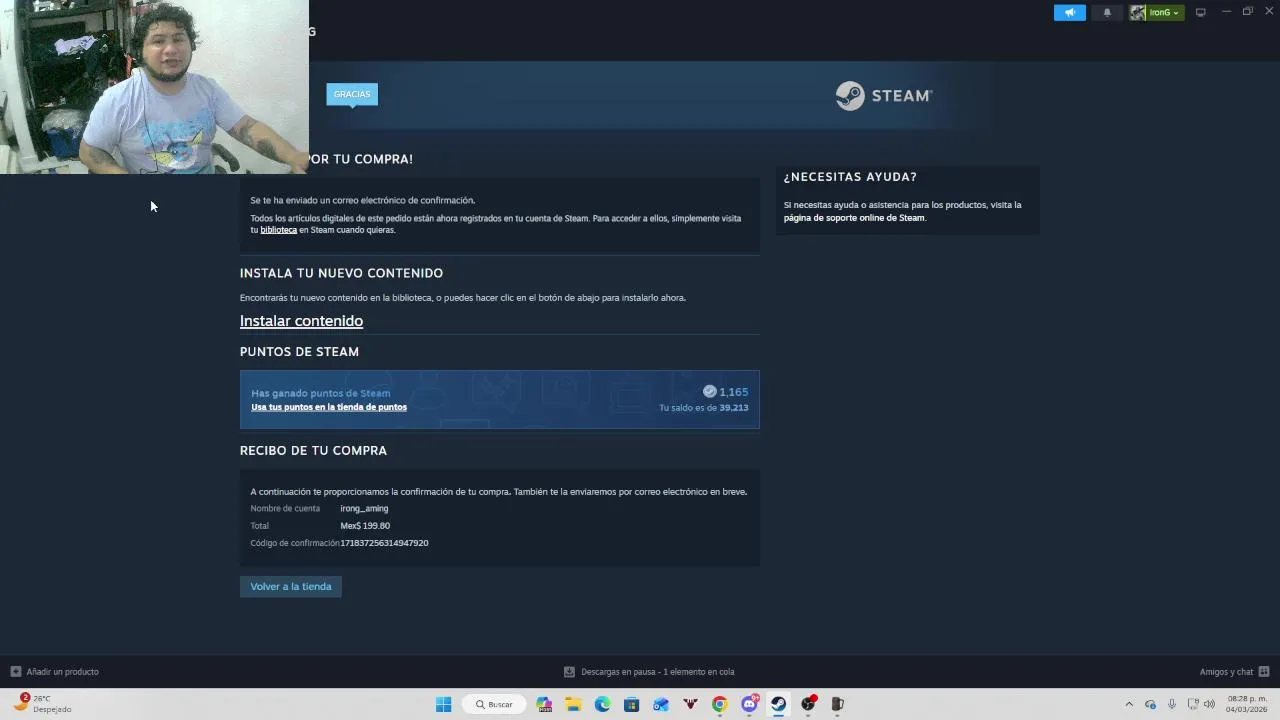Open 'Amigos y chat' panel
The image size is (1280, 720).
[x=1226, y=672]
